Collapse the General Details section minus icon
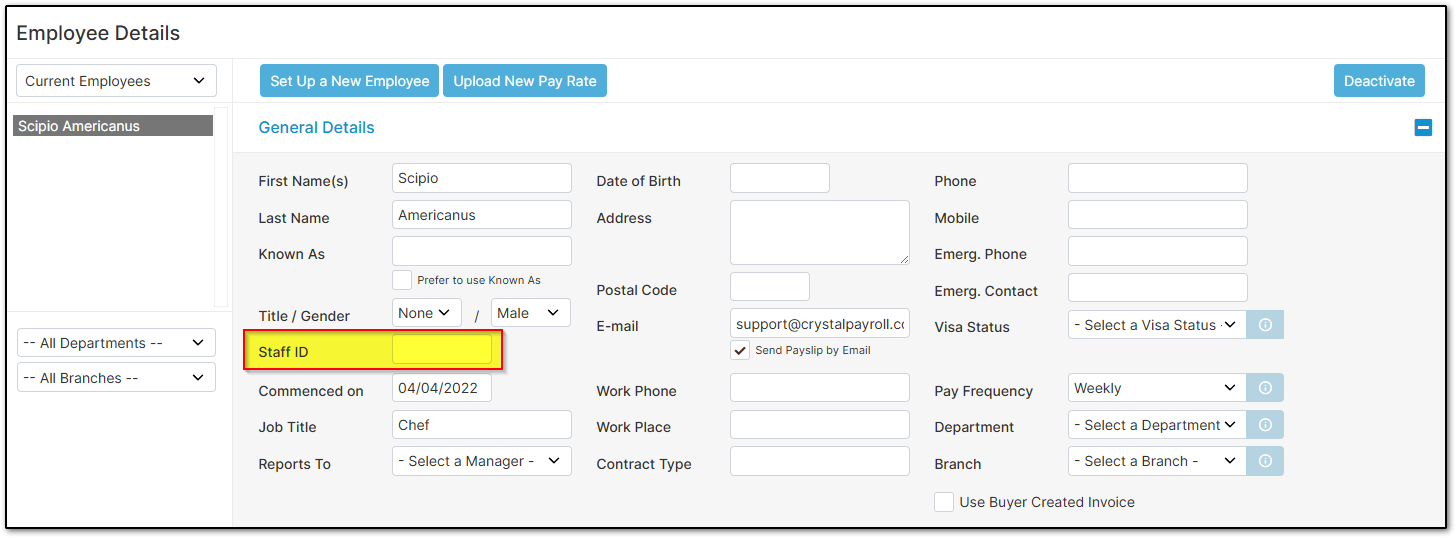1456x538 pixels. [x=1423, y=128]
